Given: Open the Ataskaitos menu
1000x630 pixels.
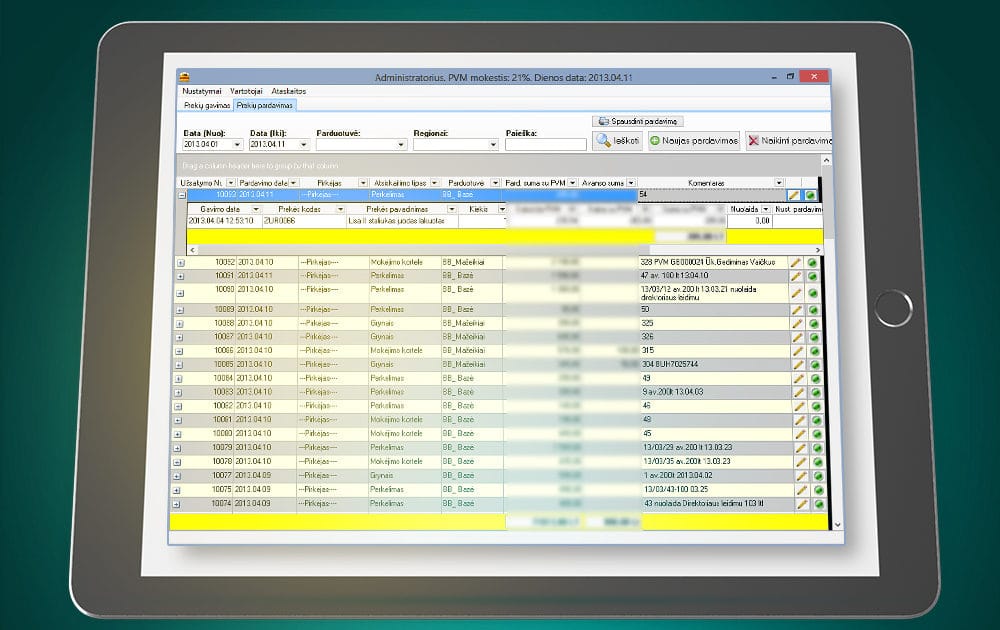Looking at the screenshot, I should (288, 91).
